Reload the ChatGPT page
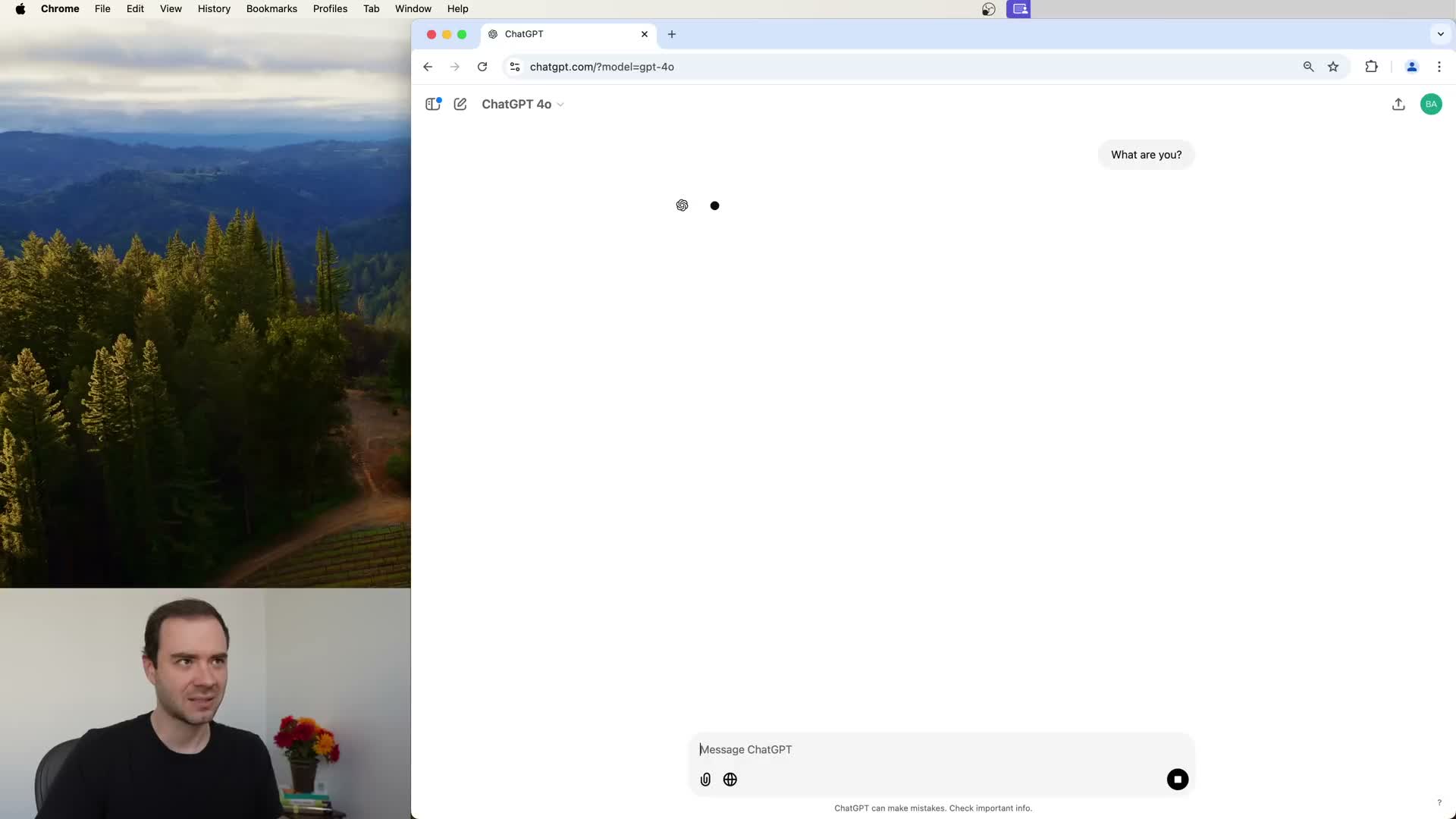Screen dimensions: 1456x819 click(x=482, y=67)
